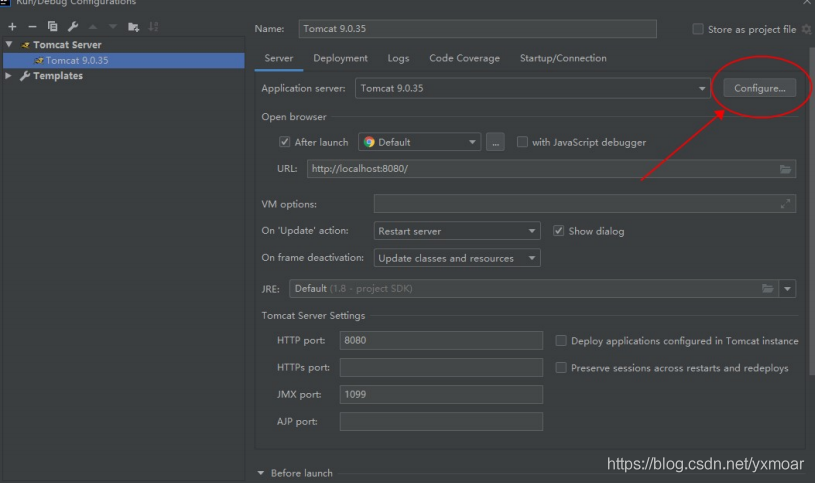Remove the selected configuration

point(32,27)
